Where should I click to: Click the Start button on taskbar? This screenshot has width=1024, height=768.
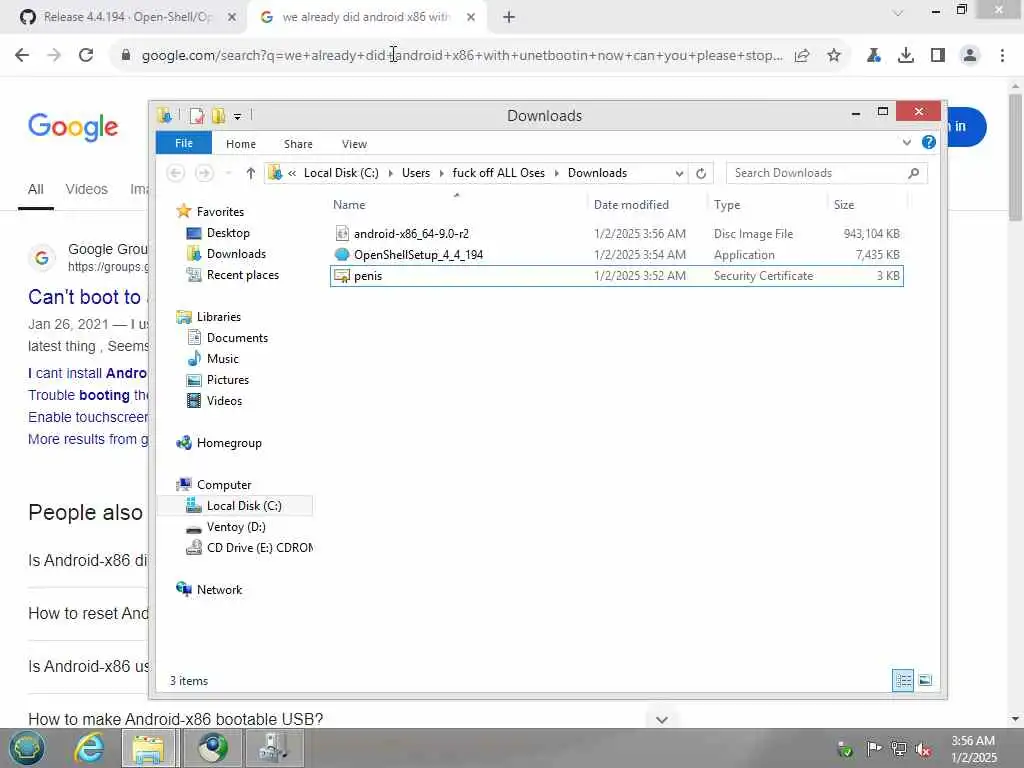tap(27, 748)
